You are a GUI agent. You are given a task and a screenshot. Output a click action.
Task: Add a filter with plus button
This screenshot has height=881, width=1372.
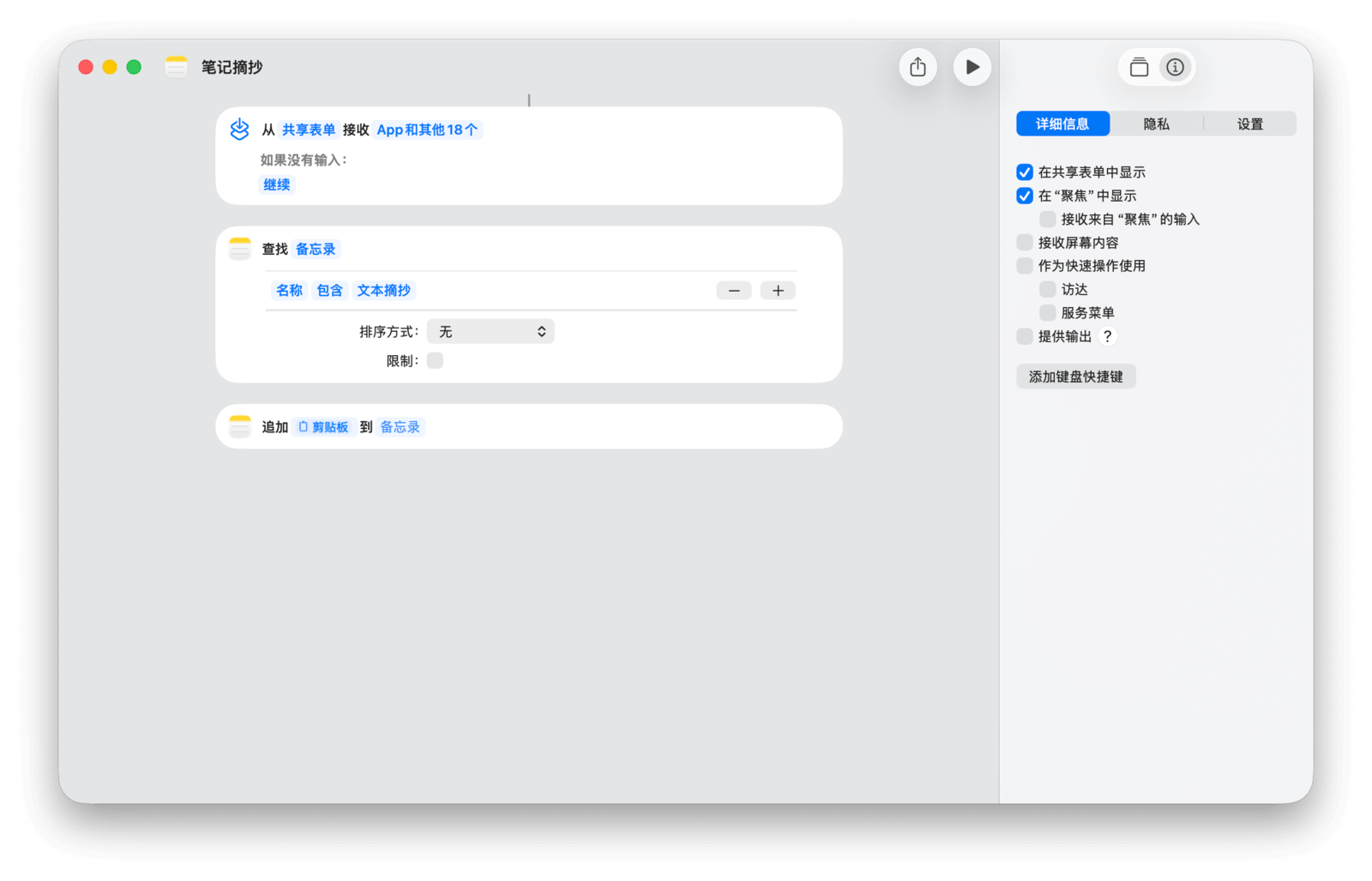(x=778, y=291)
